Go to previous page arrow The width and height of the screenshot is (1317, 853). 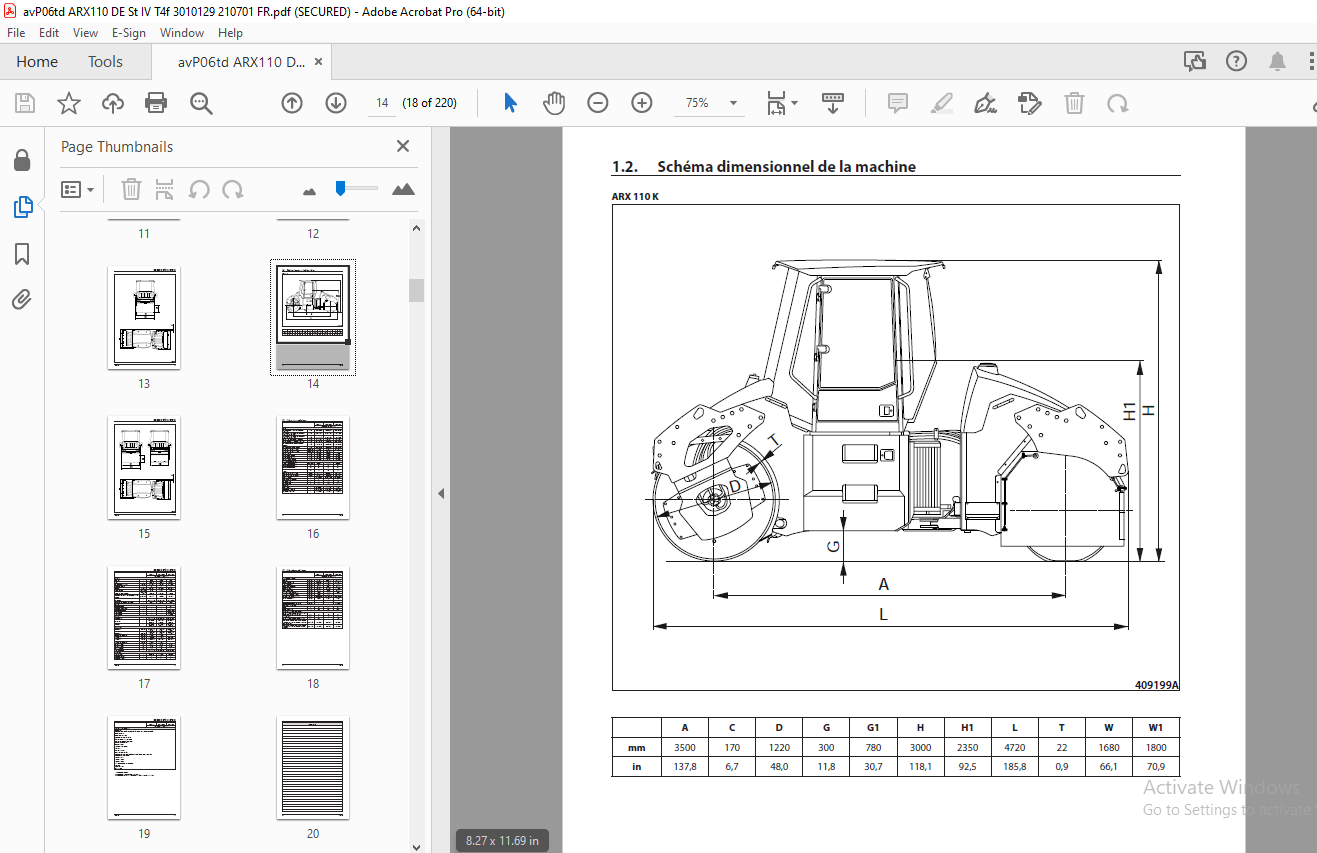click(292, 103)
